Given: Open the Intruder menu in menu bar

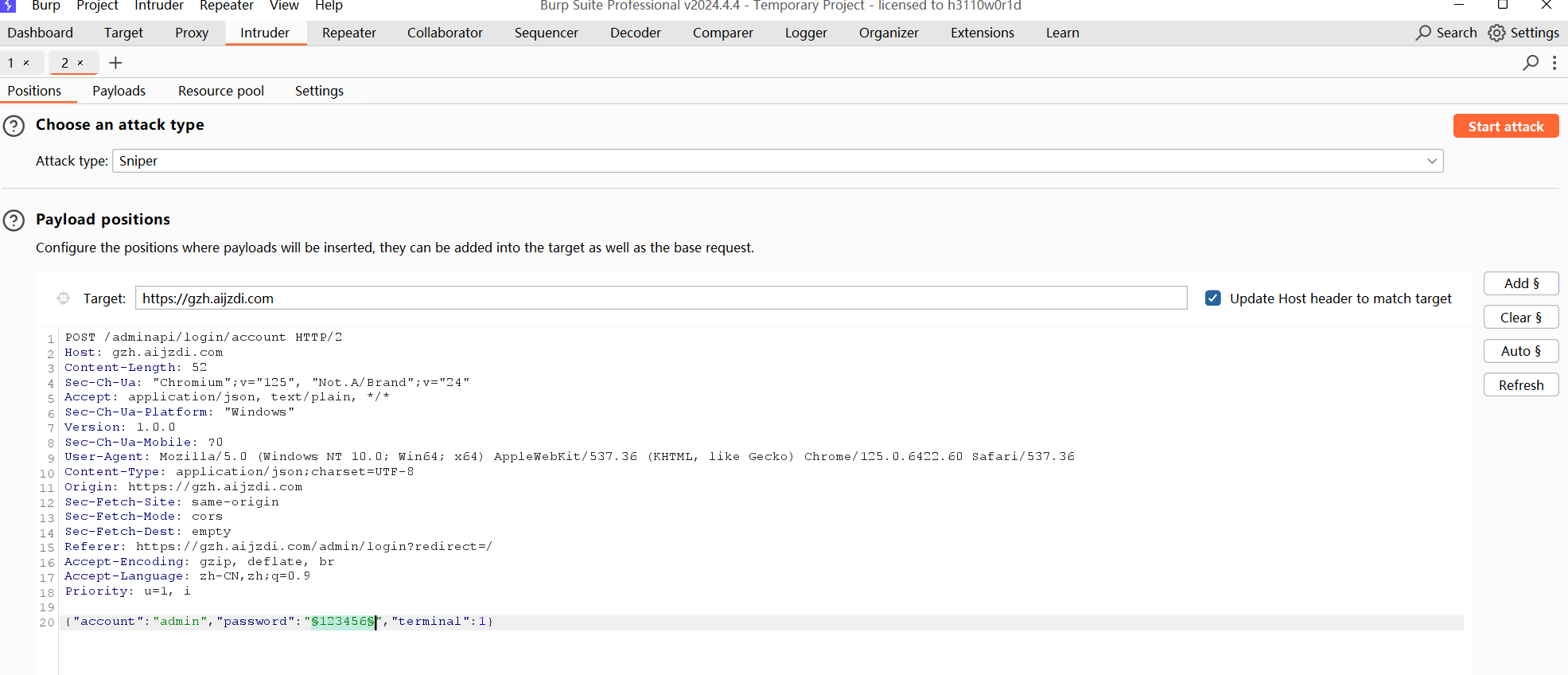Looking at the screenshot, I should (159, 6).
